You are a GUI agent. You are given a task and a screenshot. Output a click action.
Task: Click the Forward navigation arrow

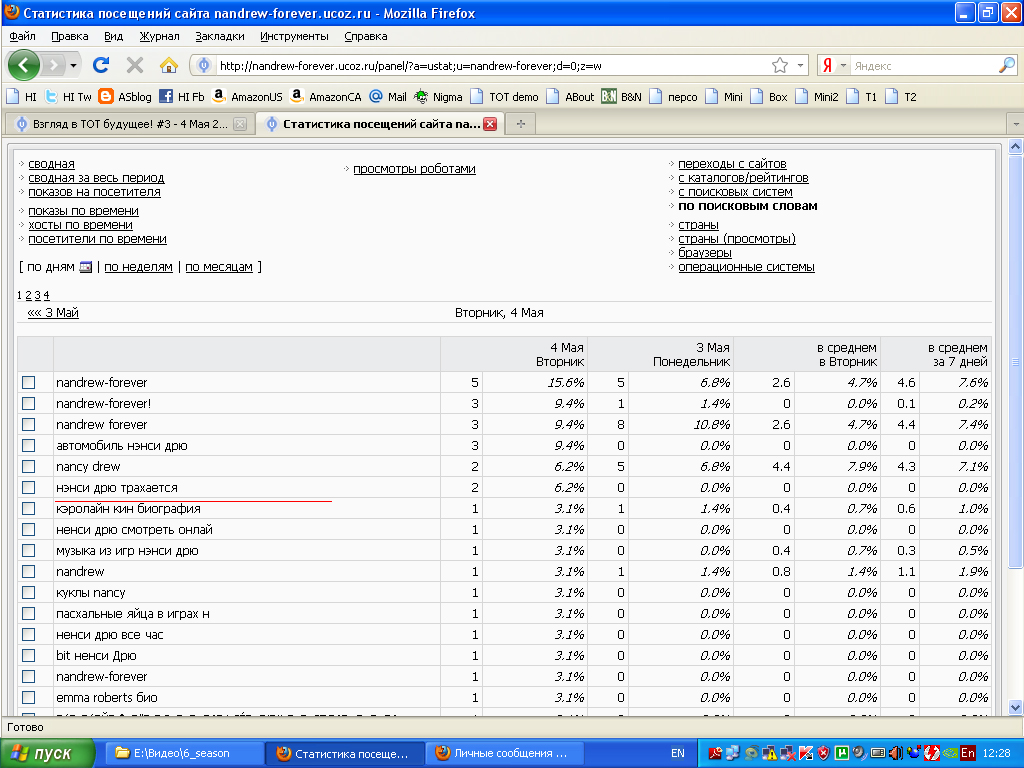[55, 65]
